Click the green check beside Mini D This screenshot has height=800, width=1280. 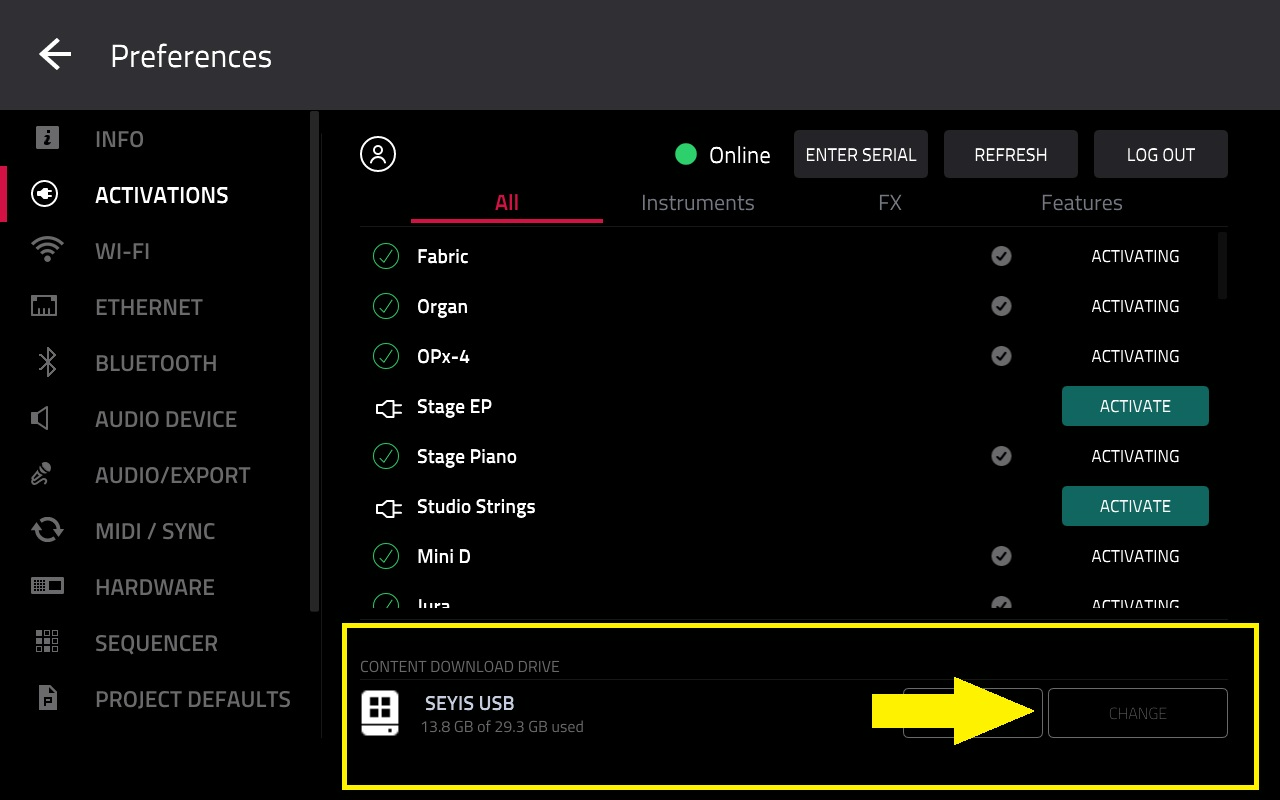(x=386, y=556)
